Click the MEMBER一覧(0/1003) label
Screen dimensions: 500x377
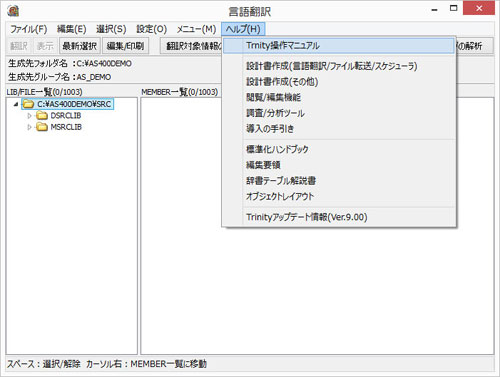pyautogui.click(x=180, y=92)
